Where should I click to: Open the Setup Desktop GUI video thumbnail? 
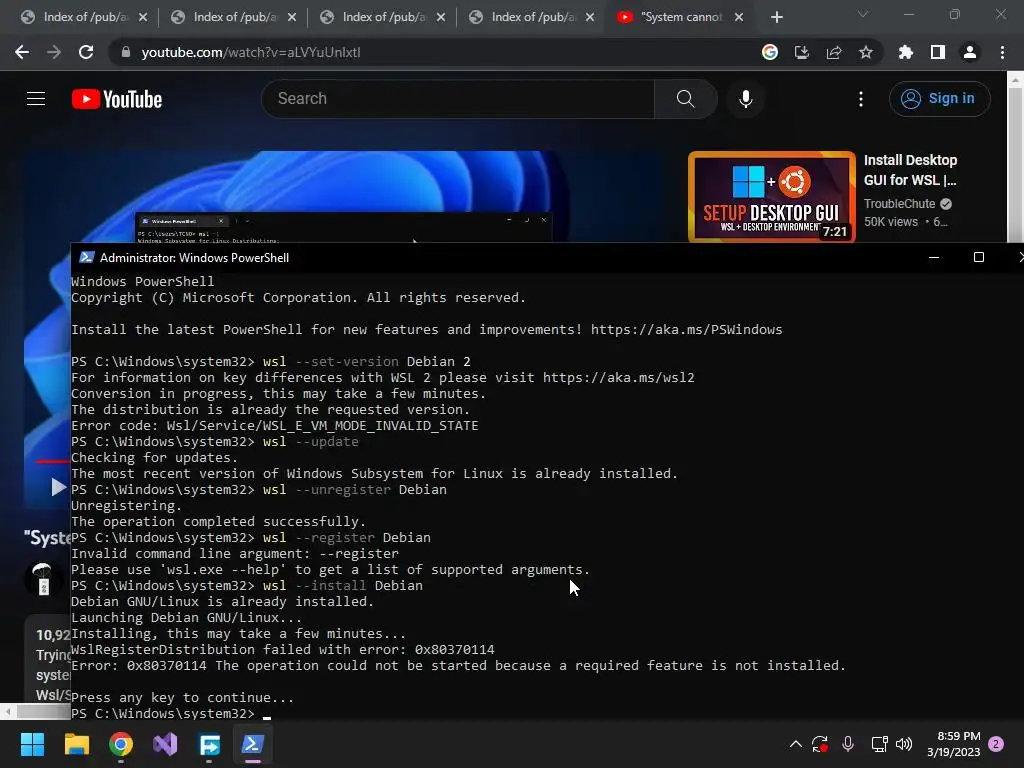click(771, 196)
